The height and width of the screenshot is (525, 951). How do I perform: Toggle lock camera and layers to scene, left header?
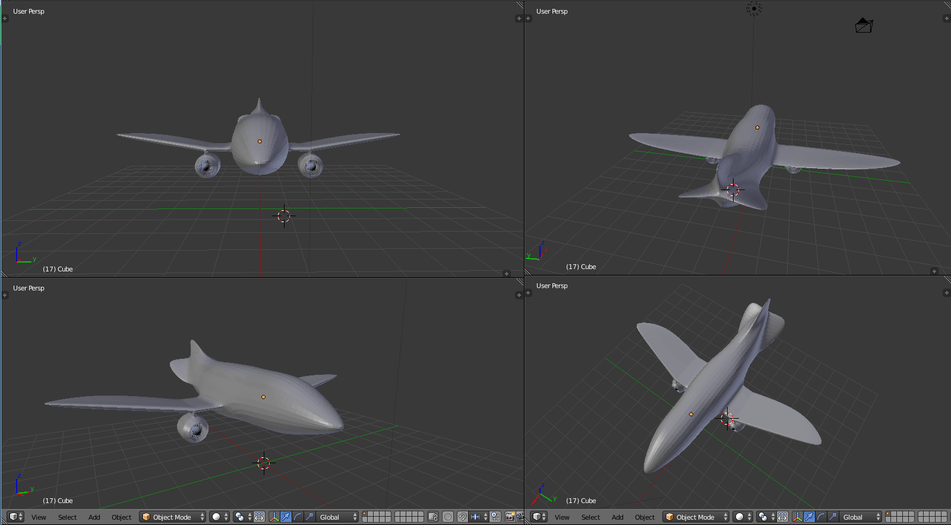point(434,517)
